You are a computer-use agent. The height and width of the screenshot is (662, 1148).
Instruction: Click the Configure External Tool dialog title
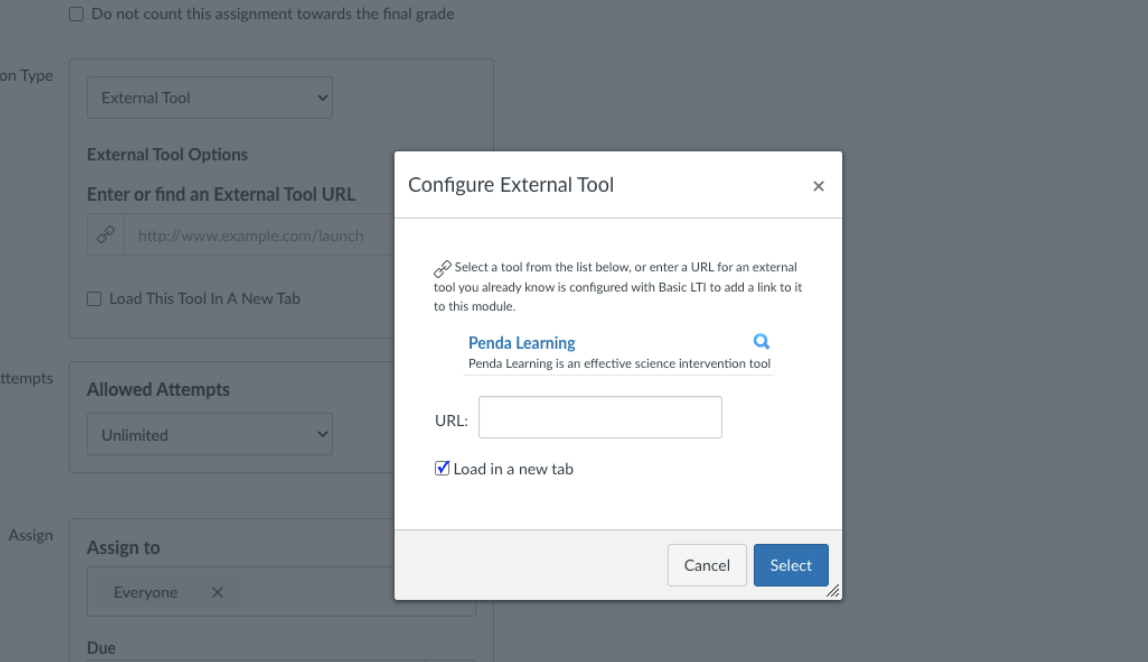click(510, 185)
